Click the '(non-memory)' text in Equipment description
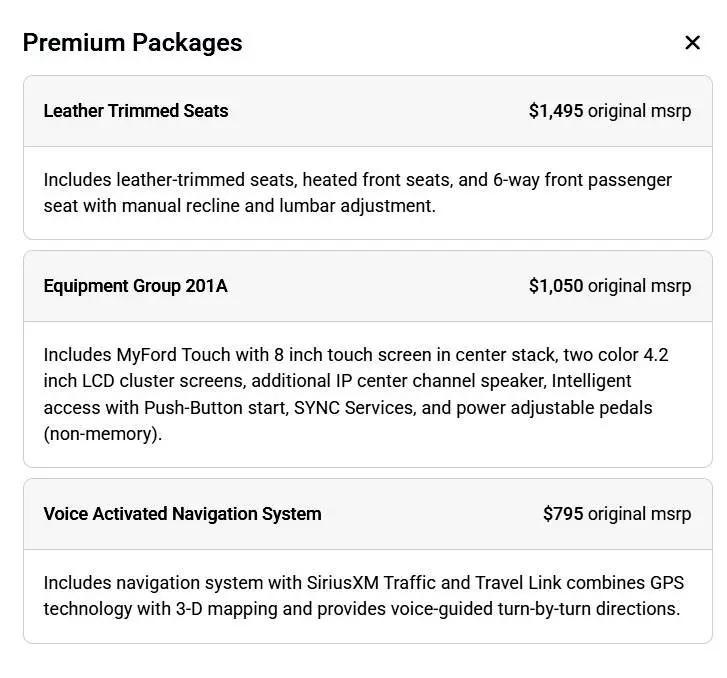 click(x=102, y=435)
